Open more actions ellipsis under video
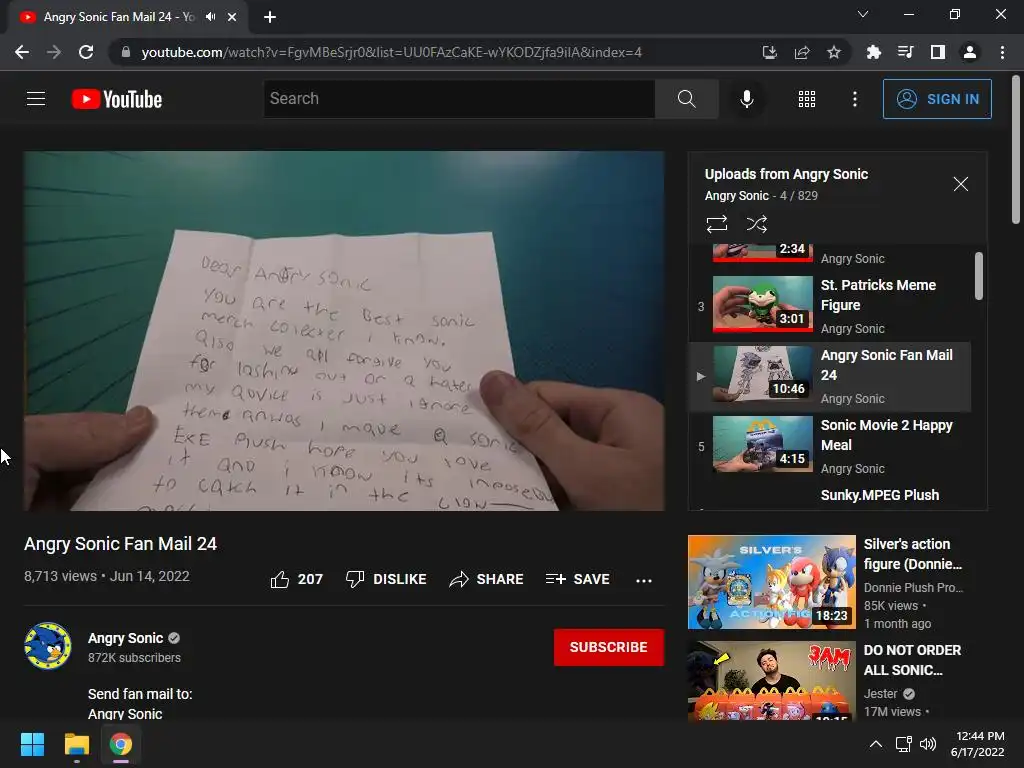 click(x=644, y=580)
